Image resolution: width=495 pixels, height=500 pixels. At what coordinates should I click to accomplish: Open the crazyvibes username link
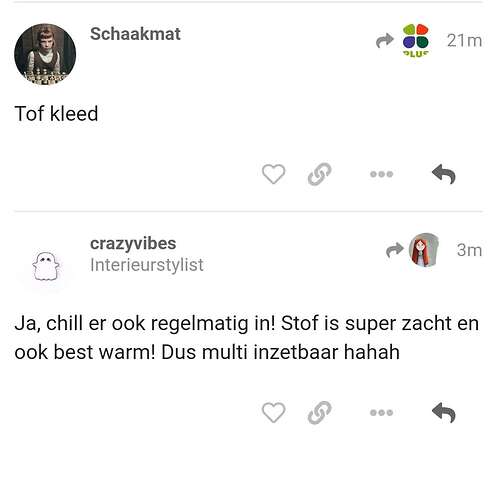pyautogui.click(x=133, y=243)
